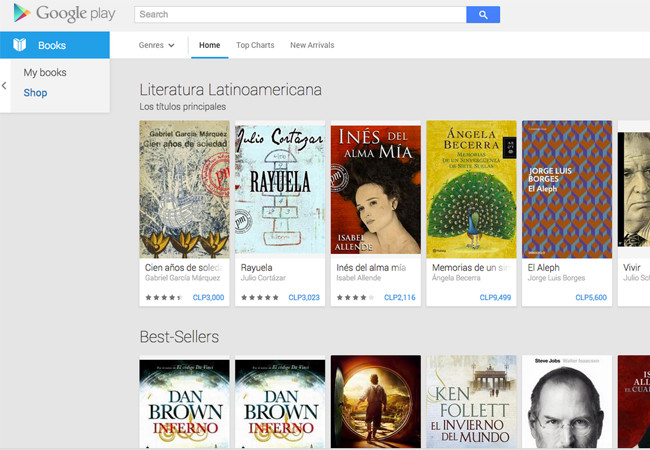Screen dimensions: 650x450
Task: Open Ángela Becerra peacock book cover
Action: (x=471, y=189)
